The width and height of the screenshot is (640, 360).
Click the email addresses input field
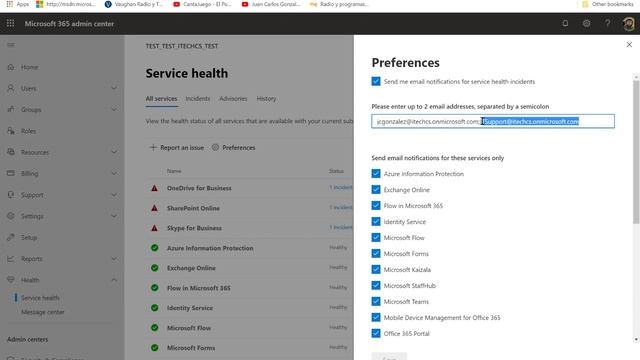click(493, 121)
